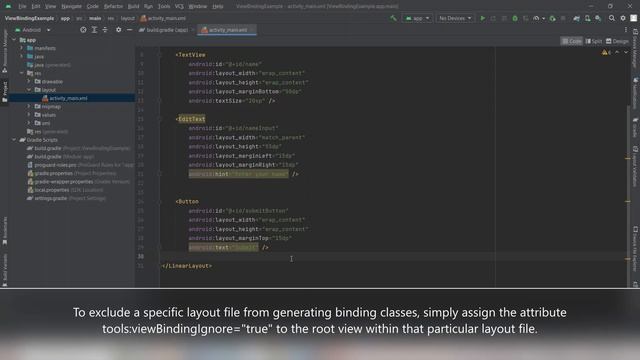
Task: Start debugging with the green bug icon
Action: [515, 18]
